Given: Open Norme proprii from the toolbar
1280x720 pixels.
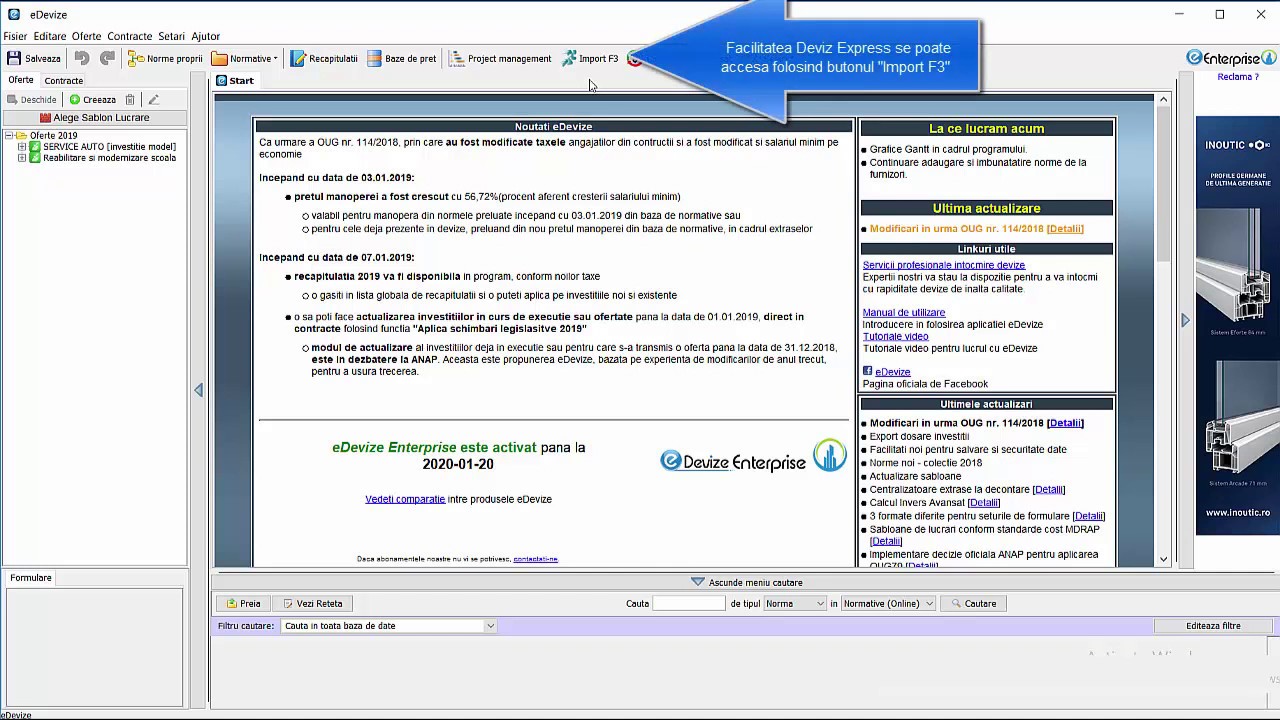Looking at the screenshot, I should pos(165,59).
